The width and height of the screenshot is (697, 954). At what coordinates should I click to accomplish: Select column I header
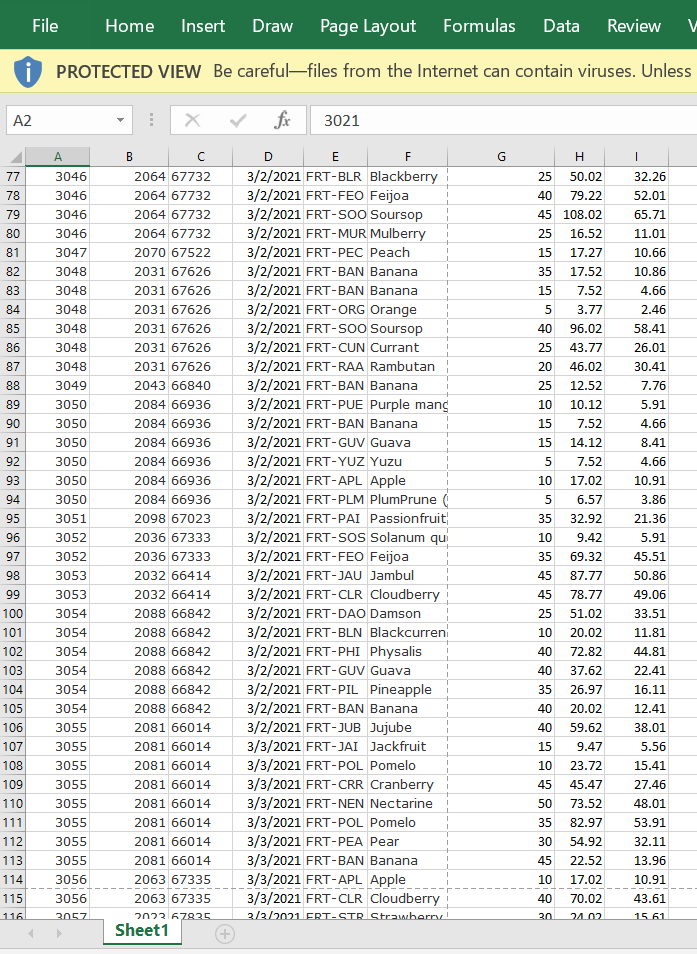[x=636, y=157]
